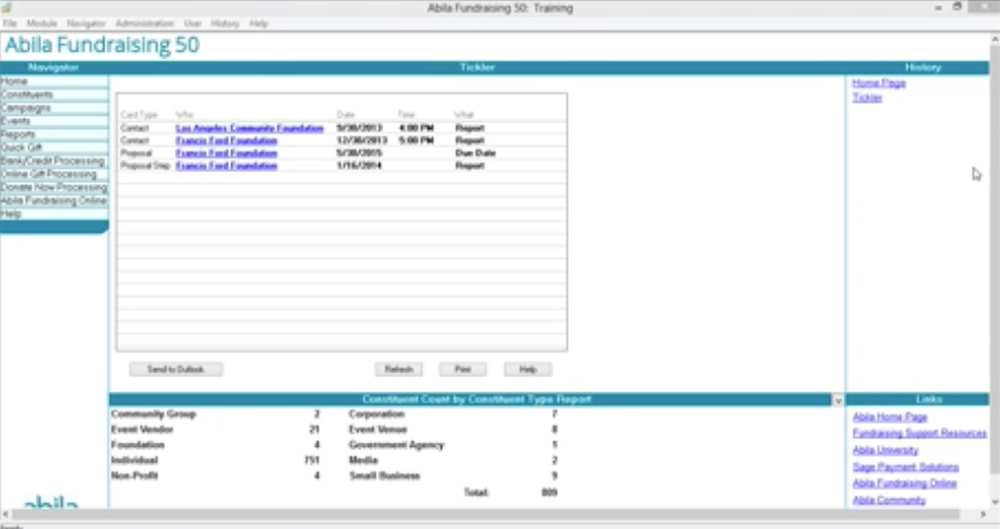Open Fundraising Support Resources link

pos(920,433)
